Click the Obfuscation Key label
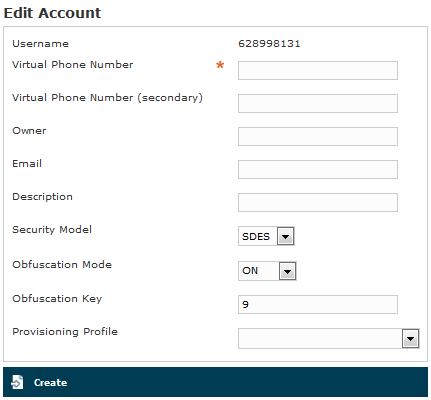Viewport: 431px width, 400px height. (57, 299)
